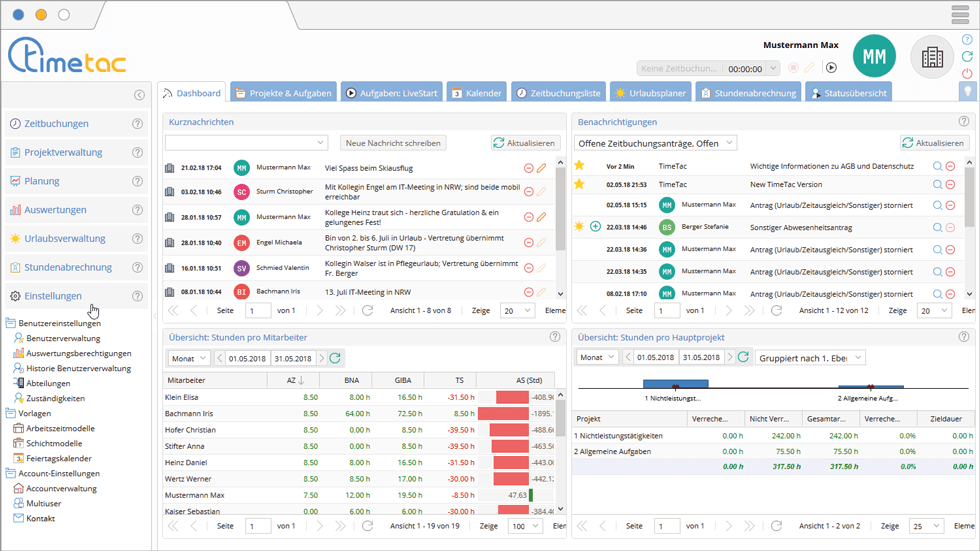Delete the Sturm Christopher short message

click(529, 192)
